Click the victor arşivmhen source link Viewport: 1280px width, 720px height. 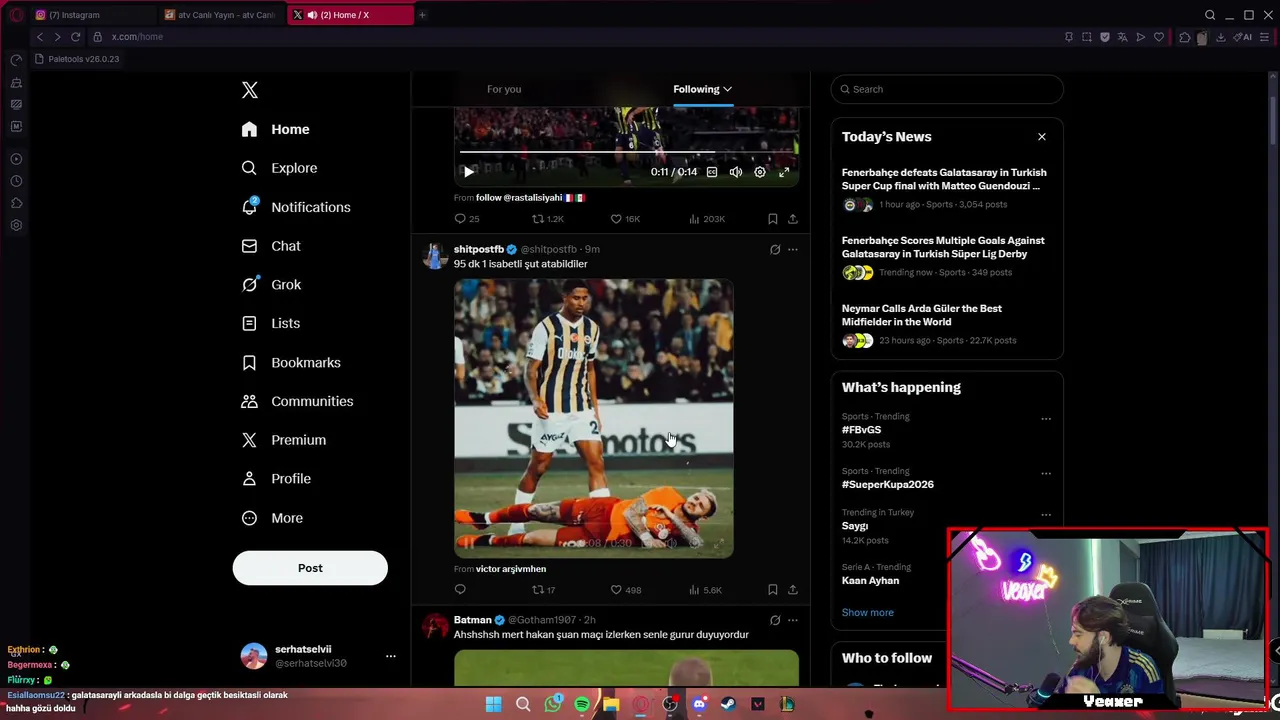coord(511,569)
